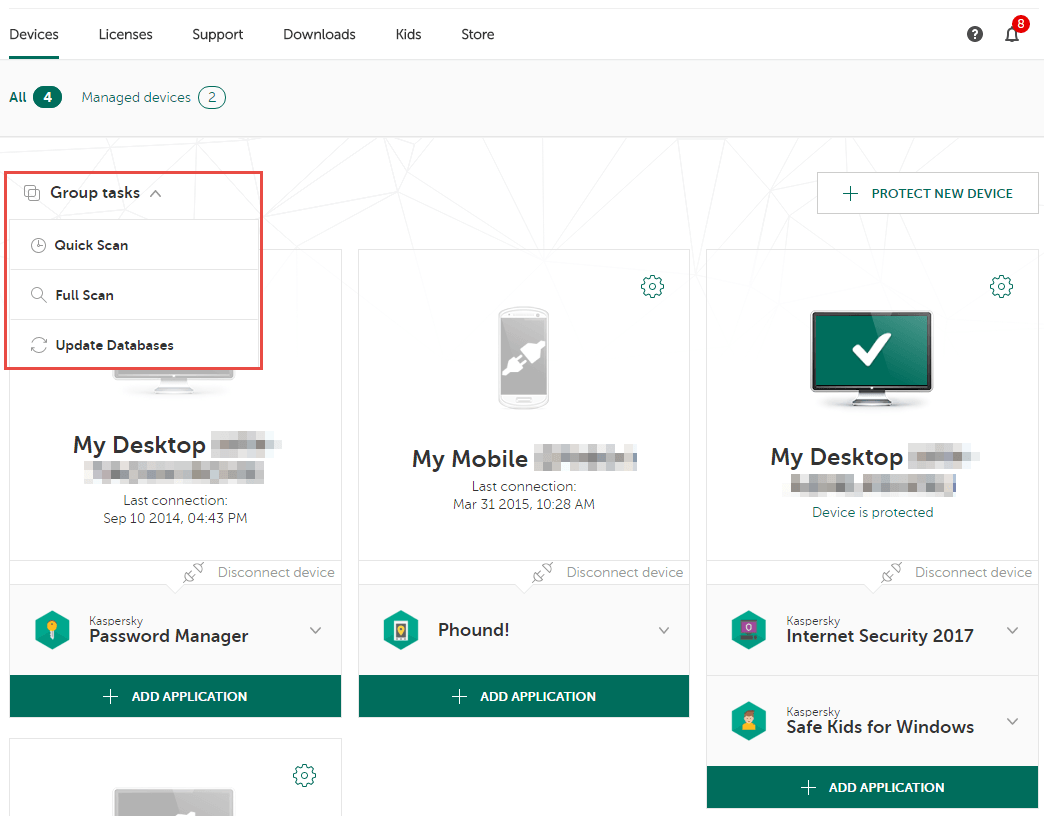The image size is (1044, 816).
Task: Go to the Support tab
Action: coord(218,34)
